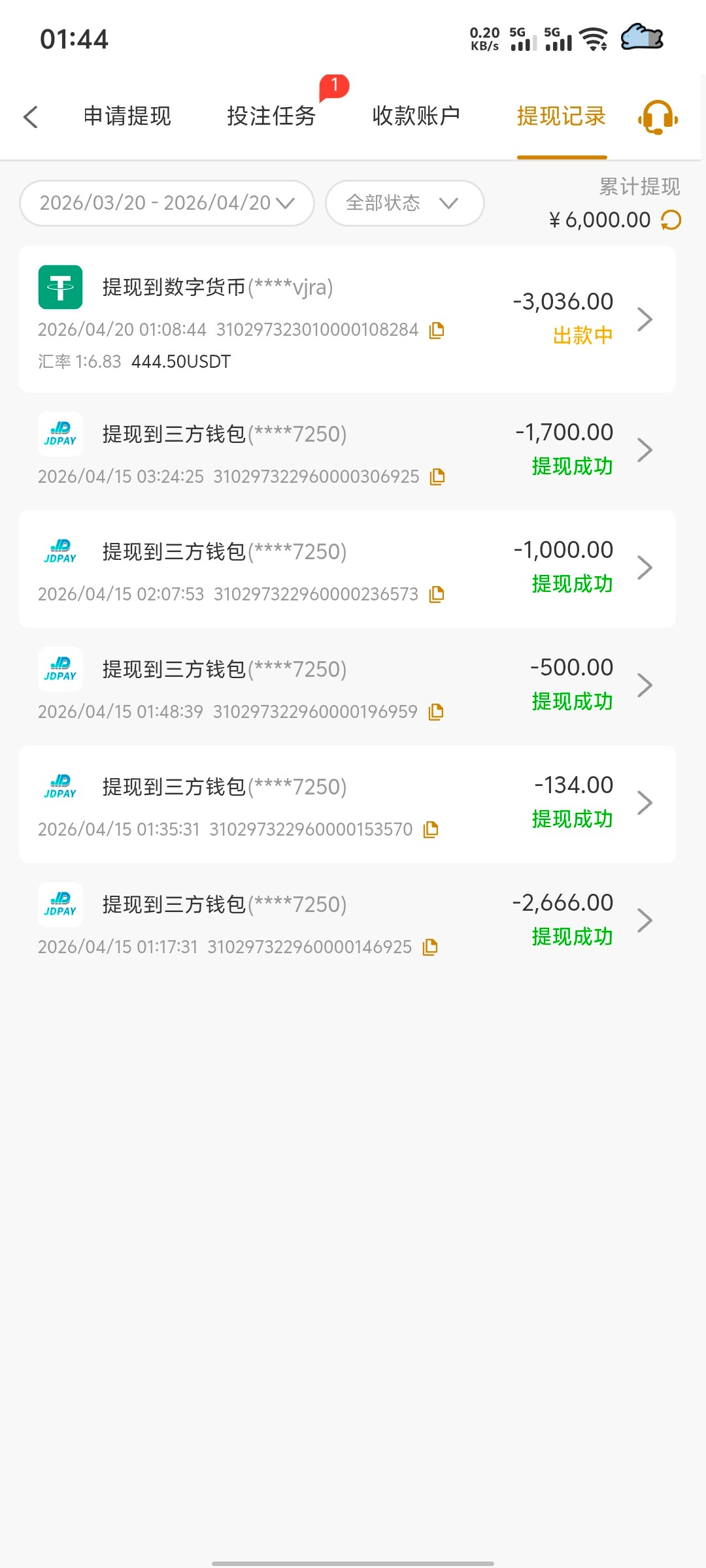Copy order number ending in 236573
The height and width of the screenshot is (1568, 706).
[437, 595]
